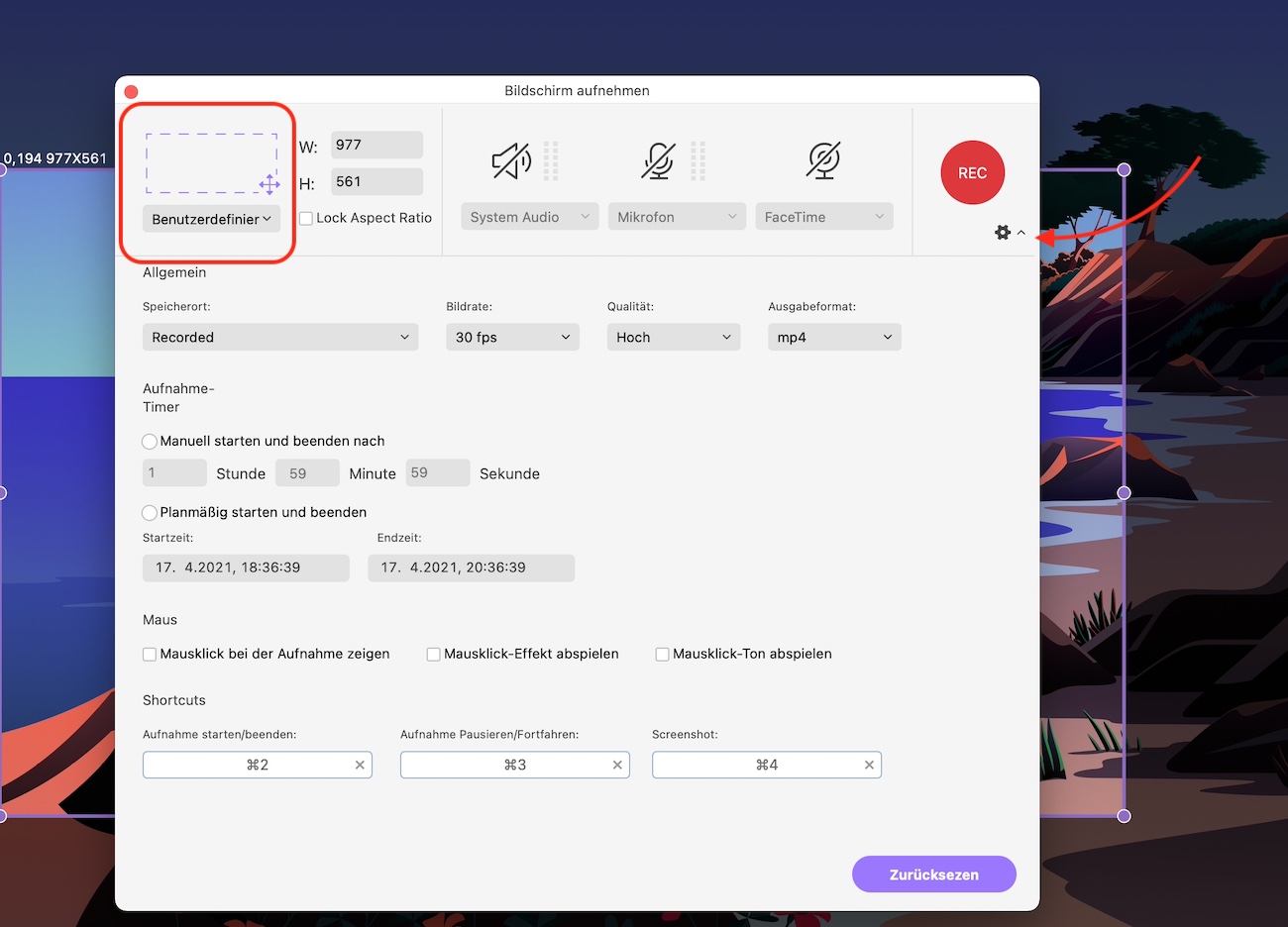Click the Screenshot shortcut field

click(x=767, y=765)
